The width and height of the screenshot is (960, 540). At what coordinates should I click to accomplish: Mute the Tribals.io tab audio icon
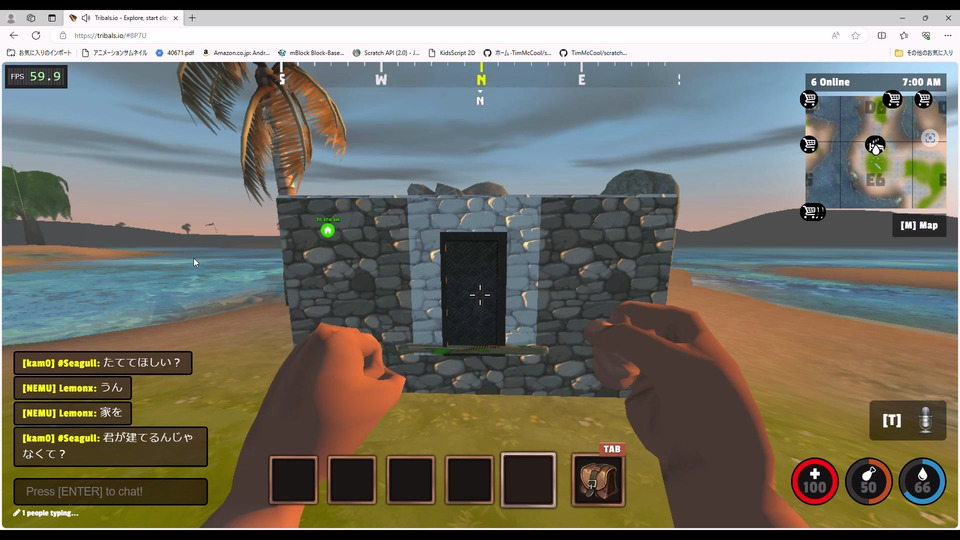[86, 18]
